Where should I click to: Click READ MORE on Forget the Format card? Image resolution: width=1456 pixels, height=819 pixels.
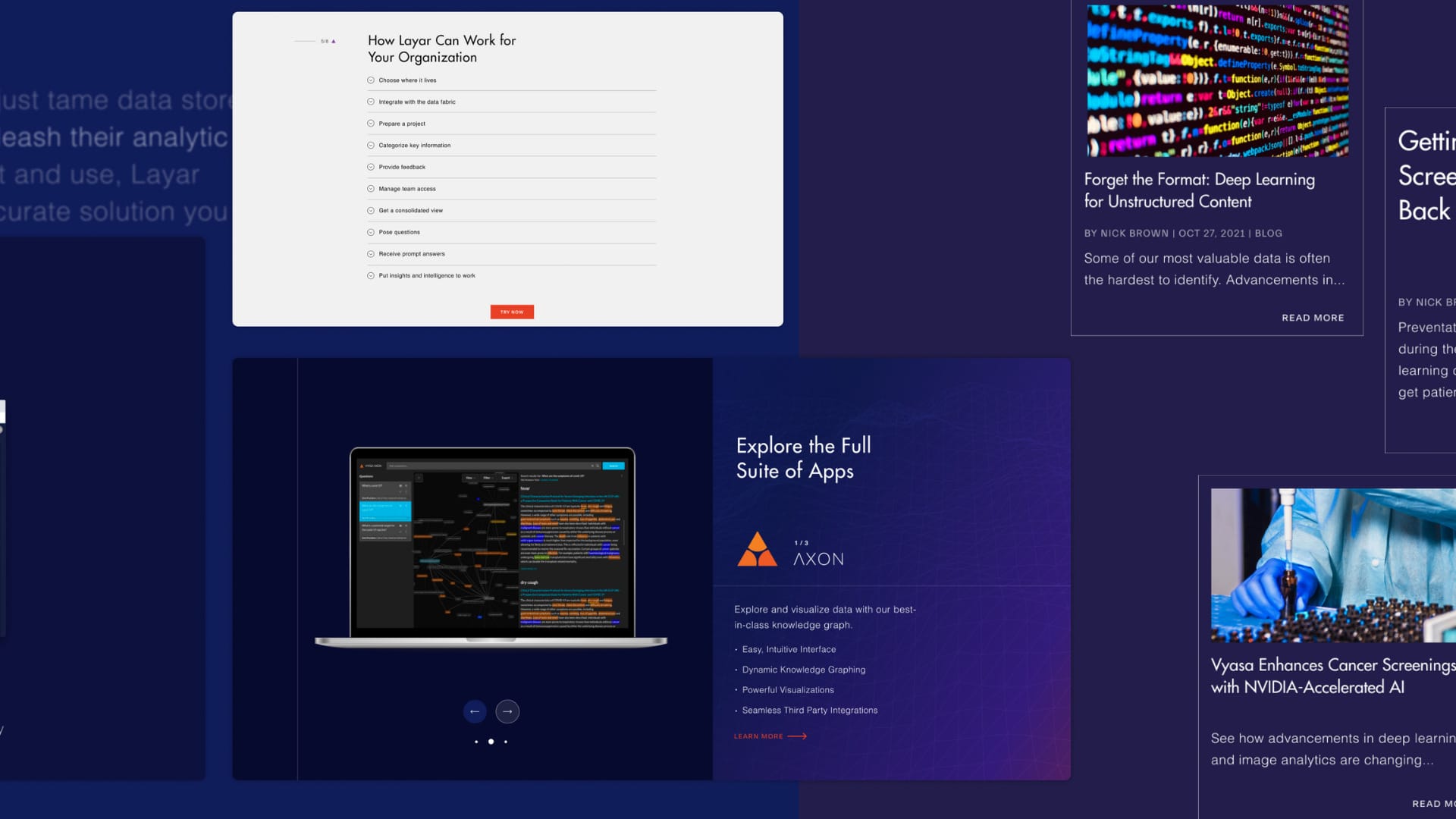1313,318
